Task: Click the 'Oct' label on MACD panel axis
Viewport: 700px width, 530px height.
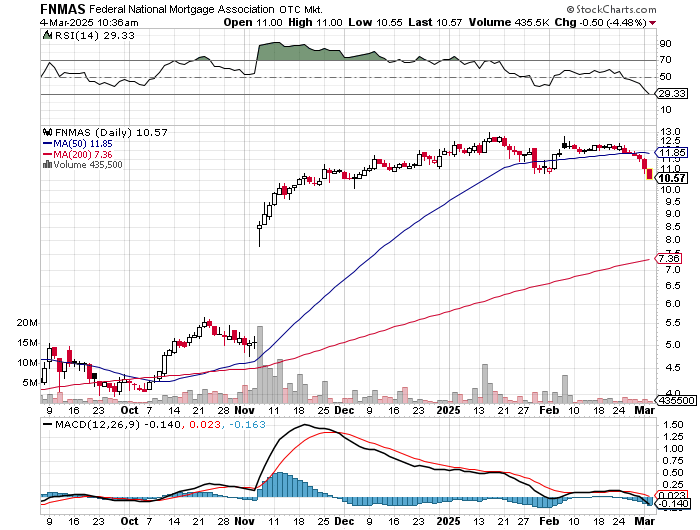Action: [129, 521]
